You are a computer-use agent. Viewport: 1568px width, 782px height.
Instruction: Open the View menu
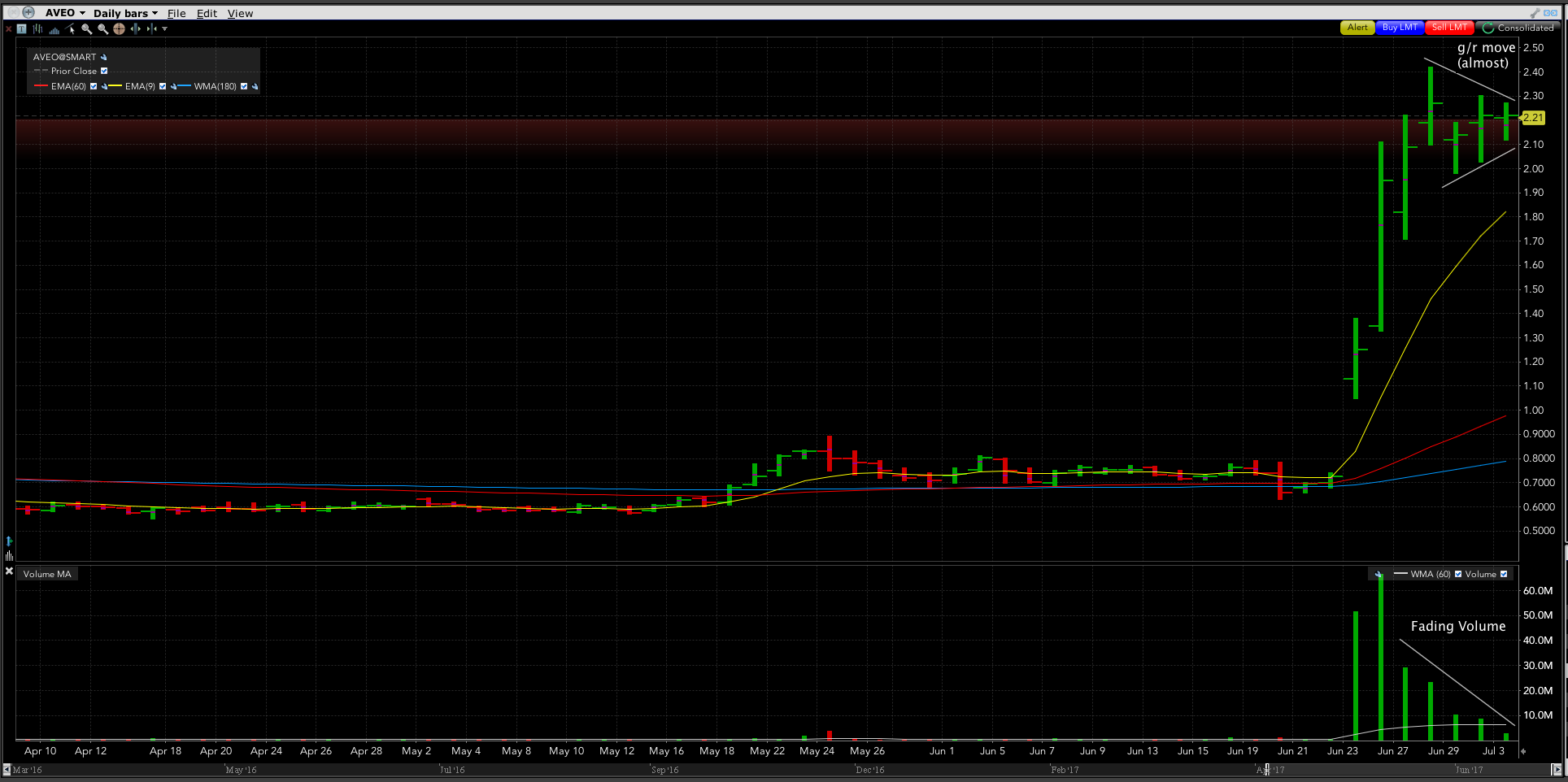coord(240,13)
